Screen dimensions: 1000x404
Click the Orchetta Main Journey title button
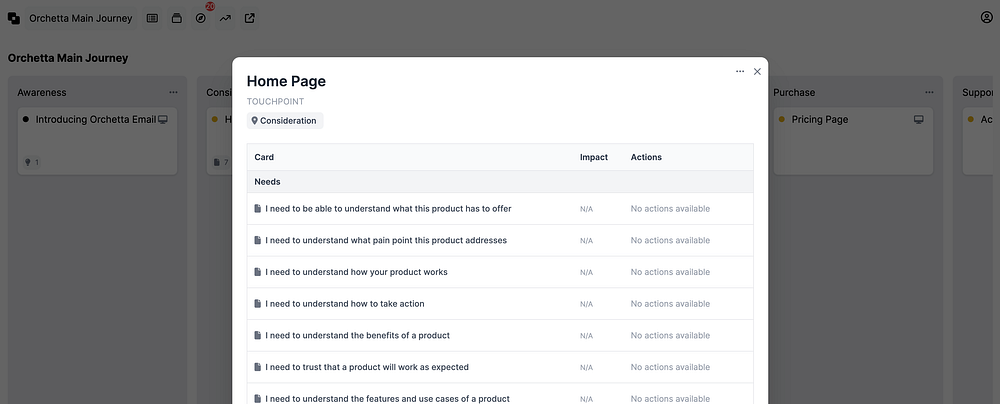80,18
